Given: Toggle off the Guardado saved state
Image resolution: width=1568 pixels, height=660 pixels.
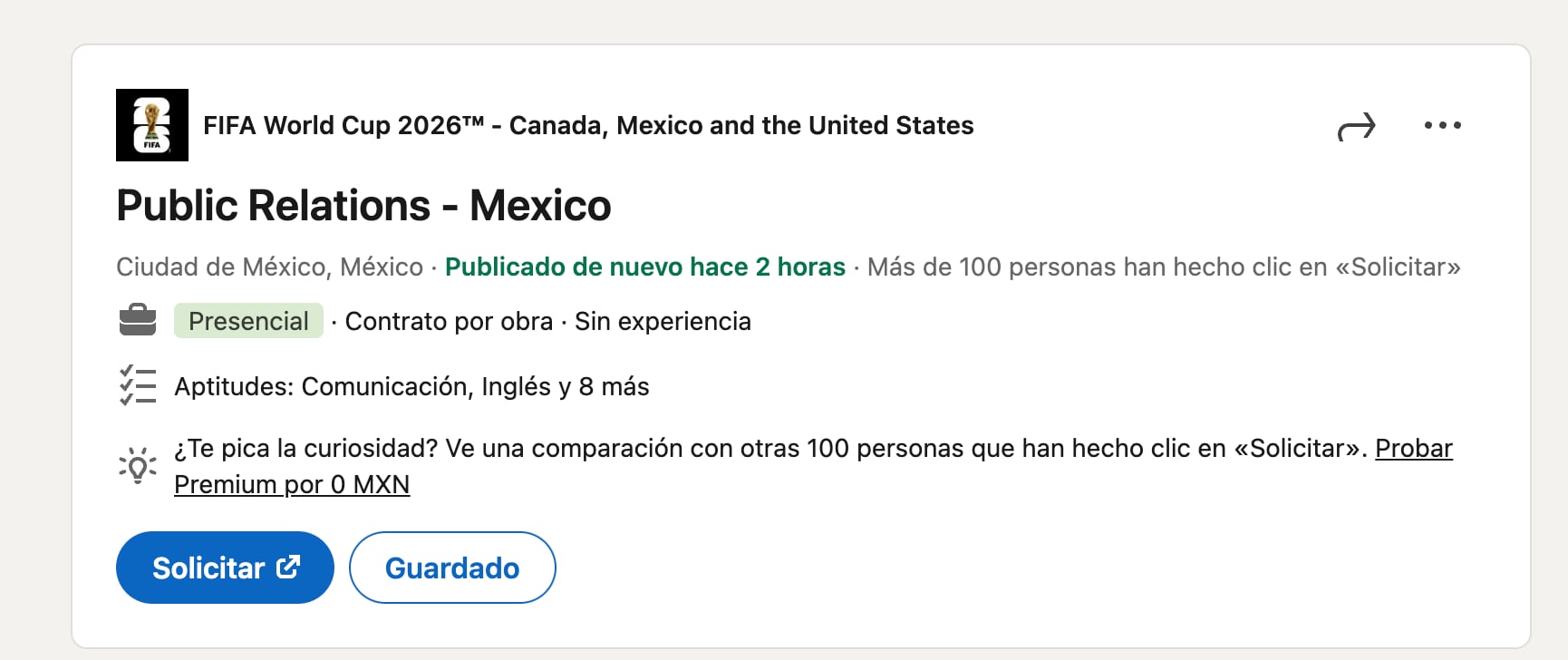Looking at the screenshot, I should tap(452, 568).
